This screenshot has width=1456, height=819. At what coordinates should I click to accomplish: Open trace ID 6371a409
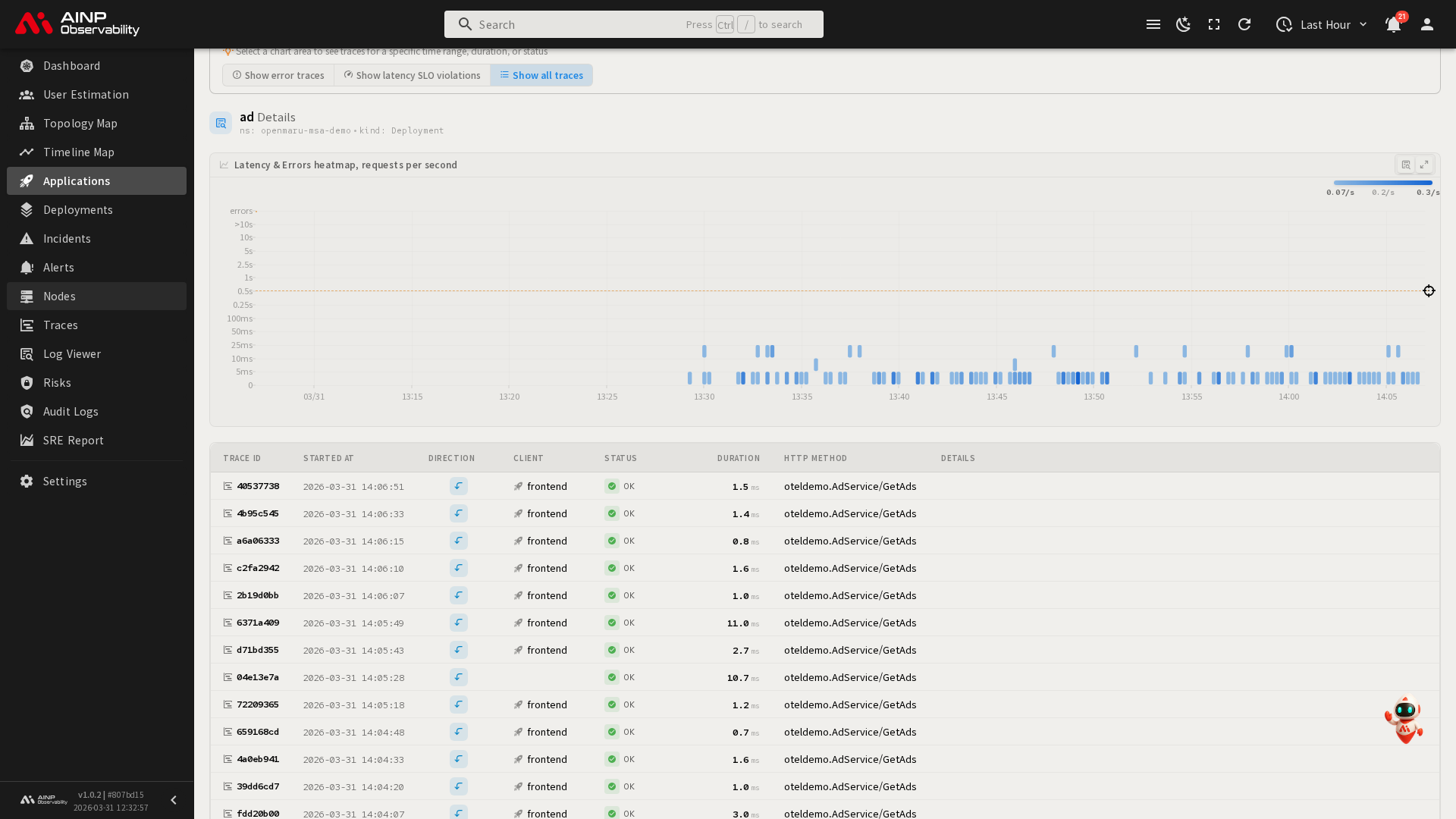pos(257,623)
